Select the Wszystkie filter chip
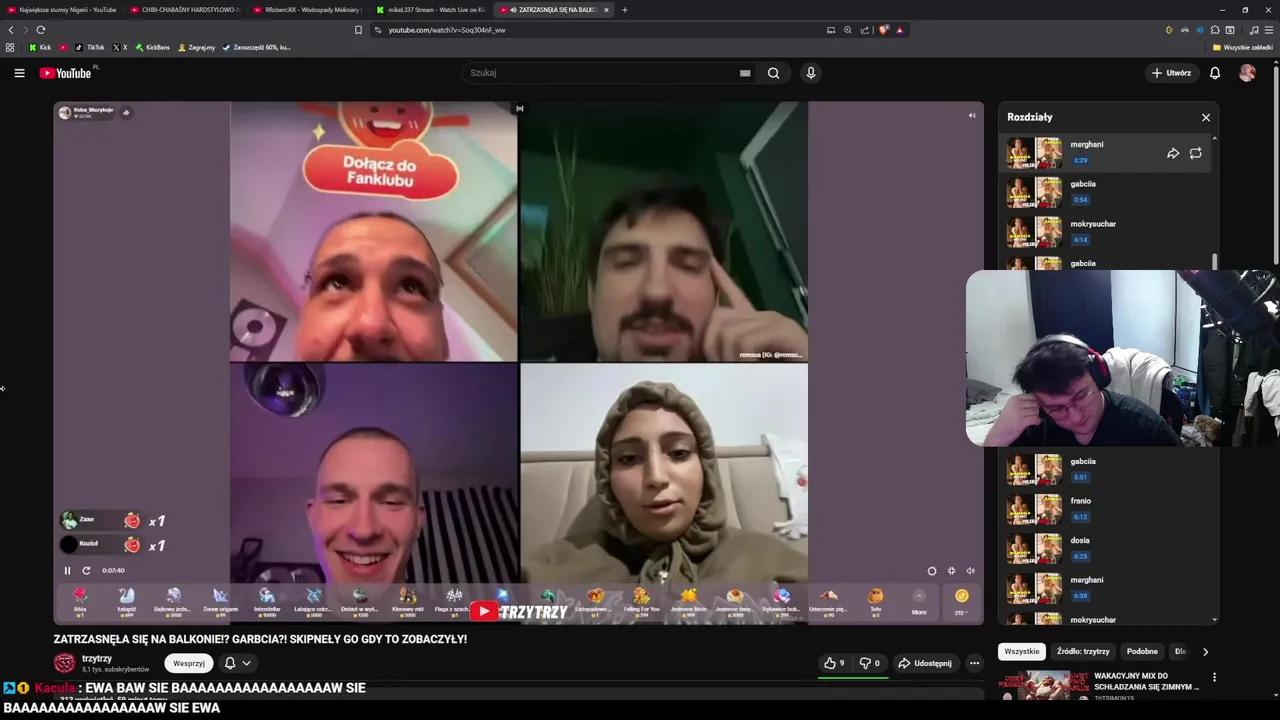This screenshot has width=1280, height=720. click(1022, 652)
